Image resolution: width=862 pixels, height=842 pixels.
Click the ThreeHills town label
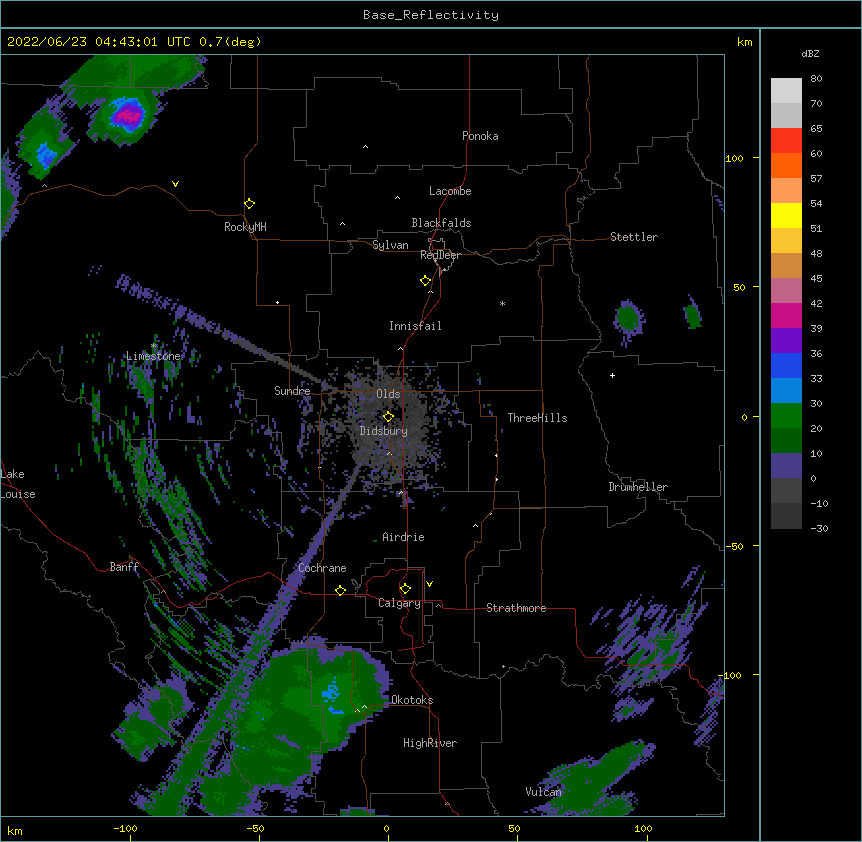coord(537,418)
